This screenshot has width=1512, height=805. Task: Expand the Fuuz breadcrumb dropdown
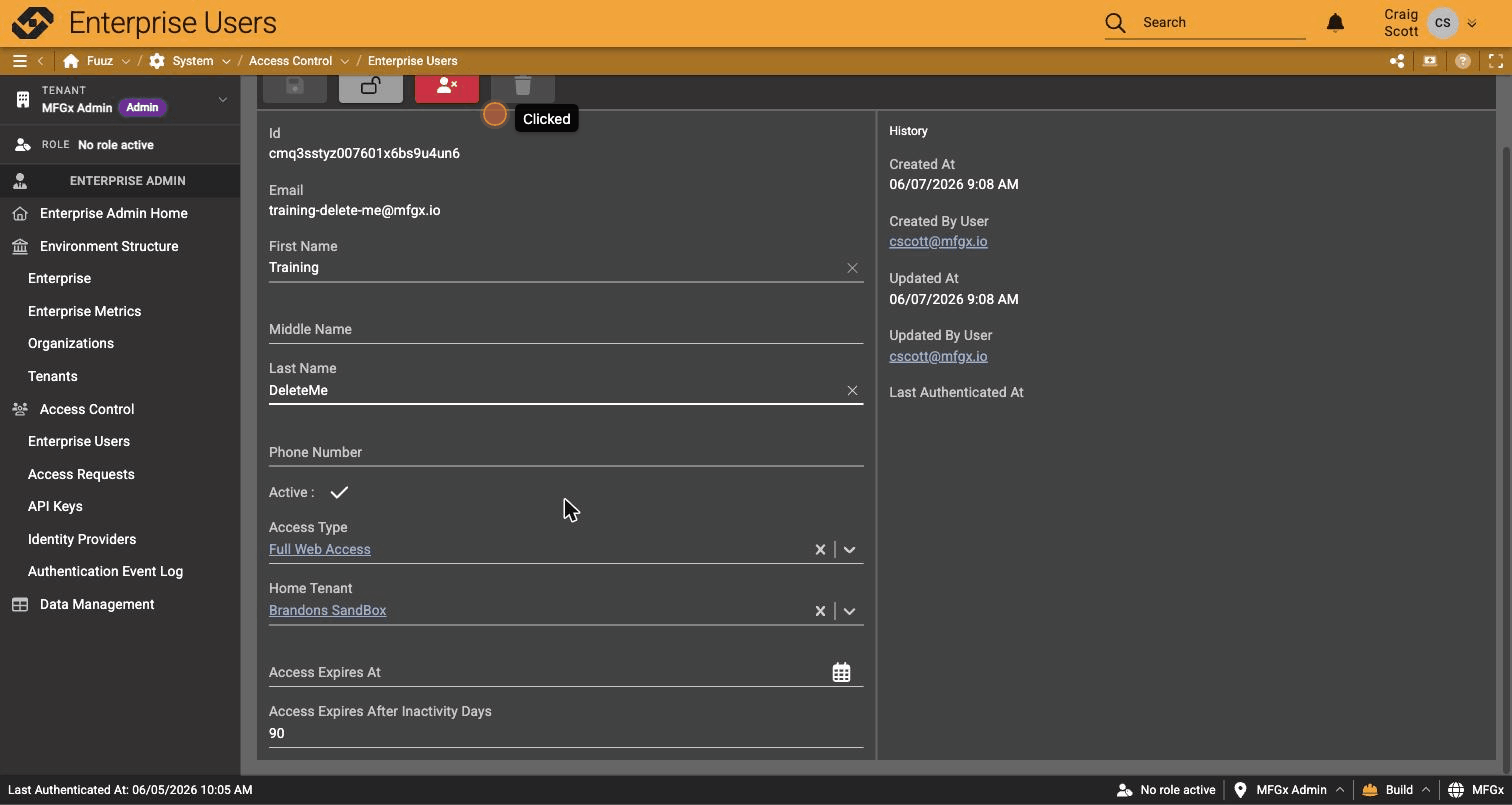(126, 62)
